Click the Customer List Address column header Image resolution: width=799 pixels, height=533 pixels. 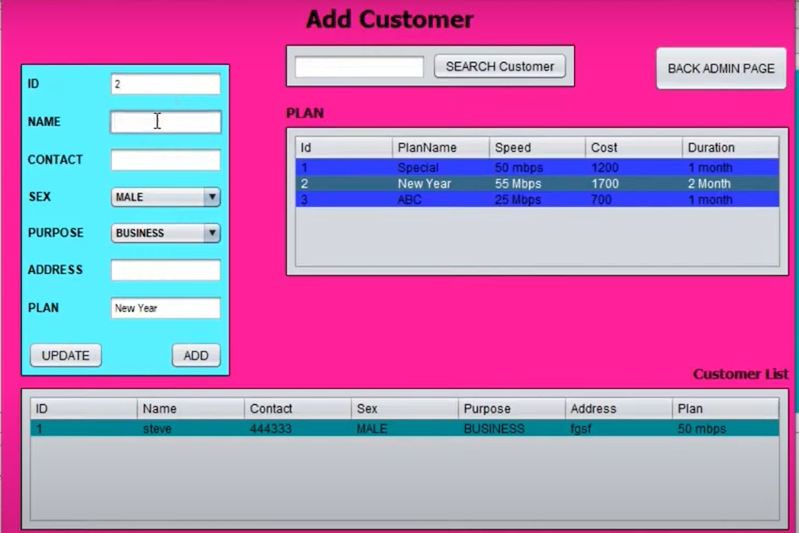[619, 409]
